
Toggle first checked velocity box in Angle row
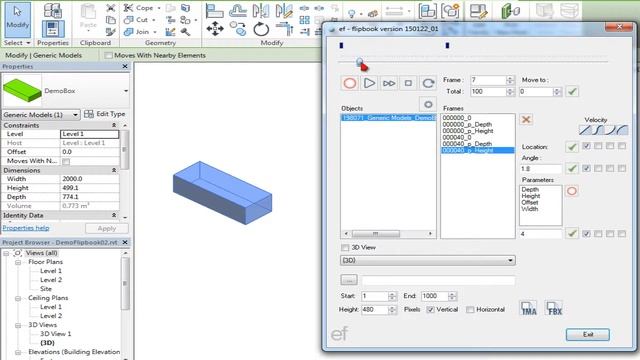(587, 168)
